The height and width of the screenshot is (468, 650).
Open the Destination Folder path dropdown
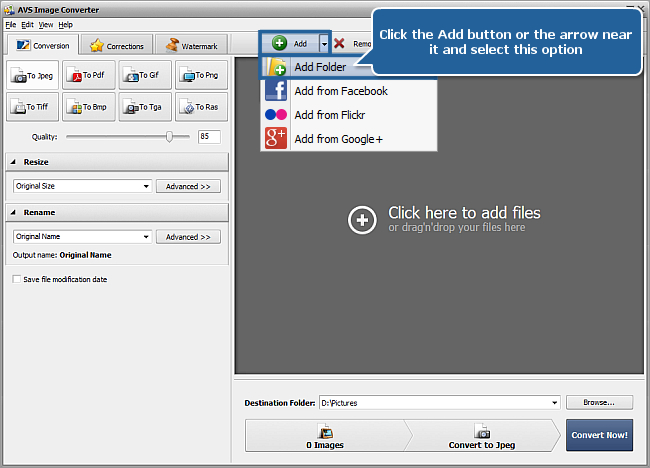tap(554, 403)
